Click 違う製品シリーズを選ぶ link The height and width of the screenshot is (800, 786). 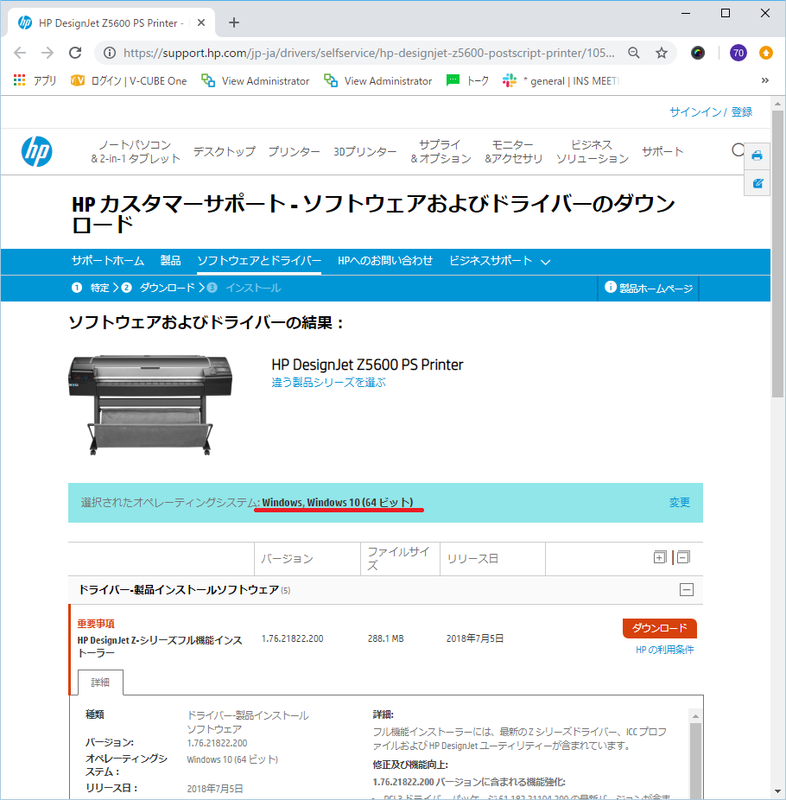pos(328,382)
